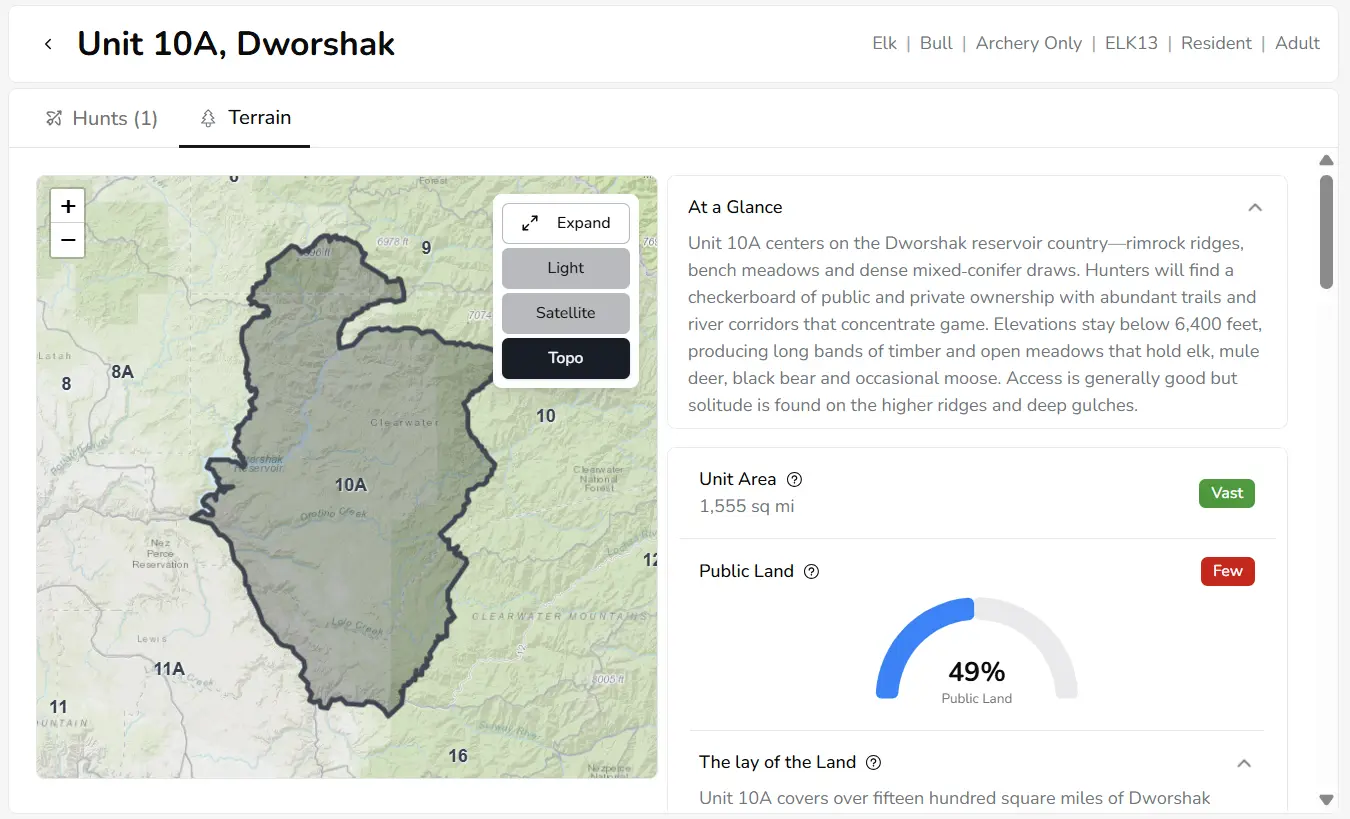The image size is (1350, 819).
Task: Click the Unit Area help question icon
Action: (x=794, y=479)
